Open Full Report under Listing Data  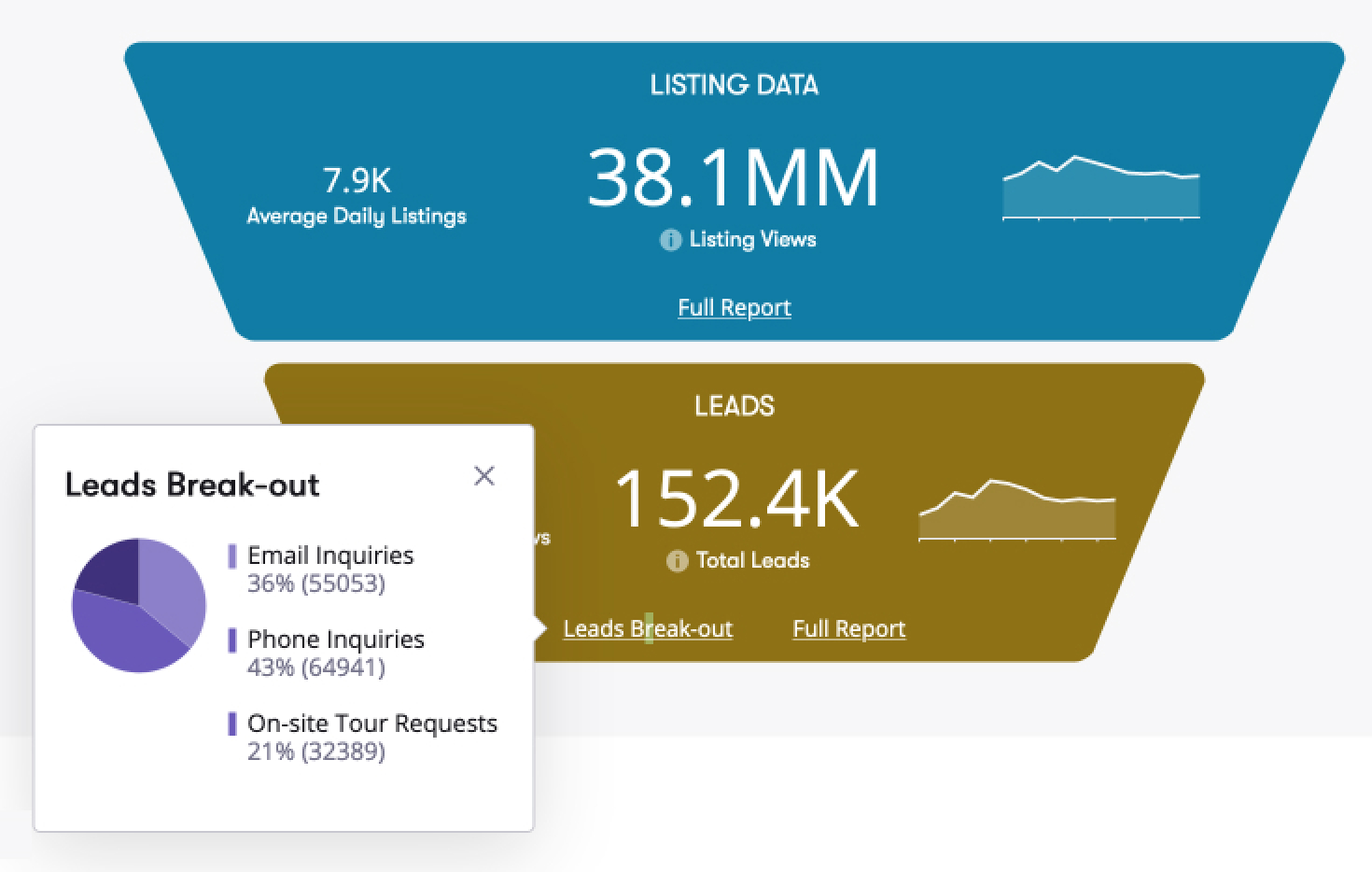pos(734,308)
